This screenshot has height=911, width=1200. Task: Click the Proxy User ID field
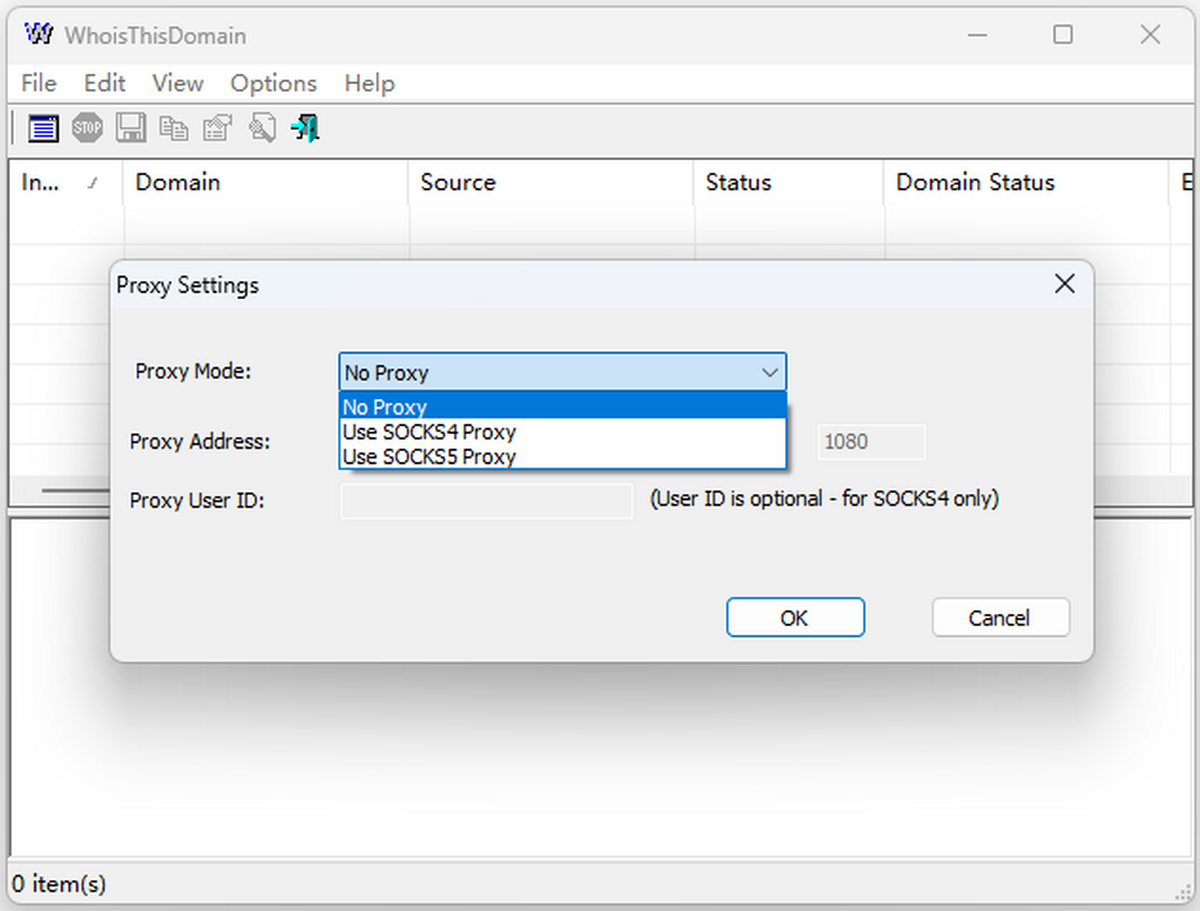(486, 501)
